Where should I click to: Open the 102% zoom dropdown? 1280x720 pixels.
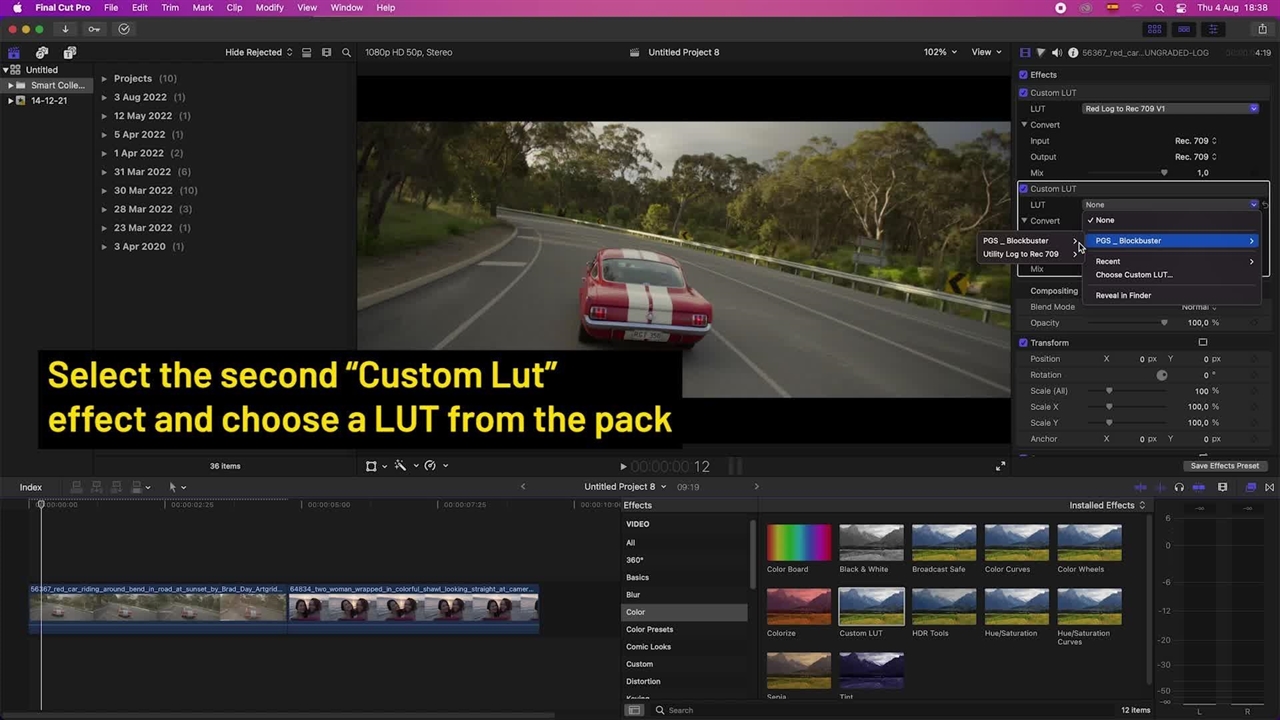tap(939, 52)
